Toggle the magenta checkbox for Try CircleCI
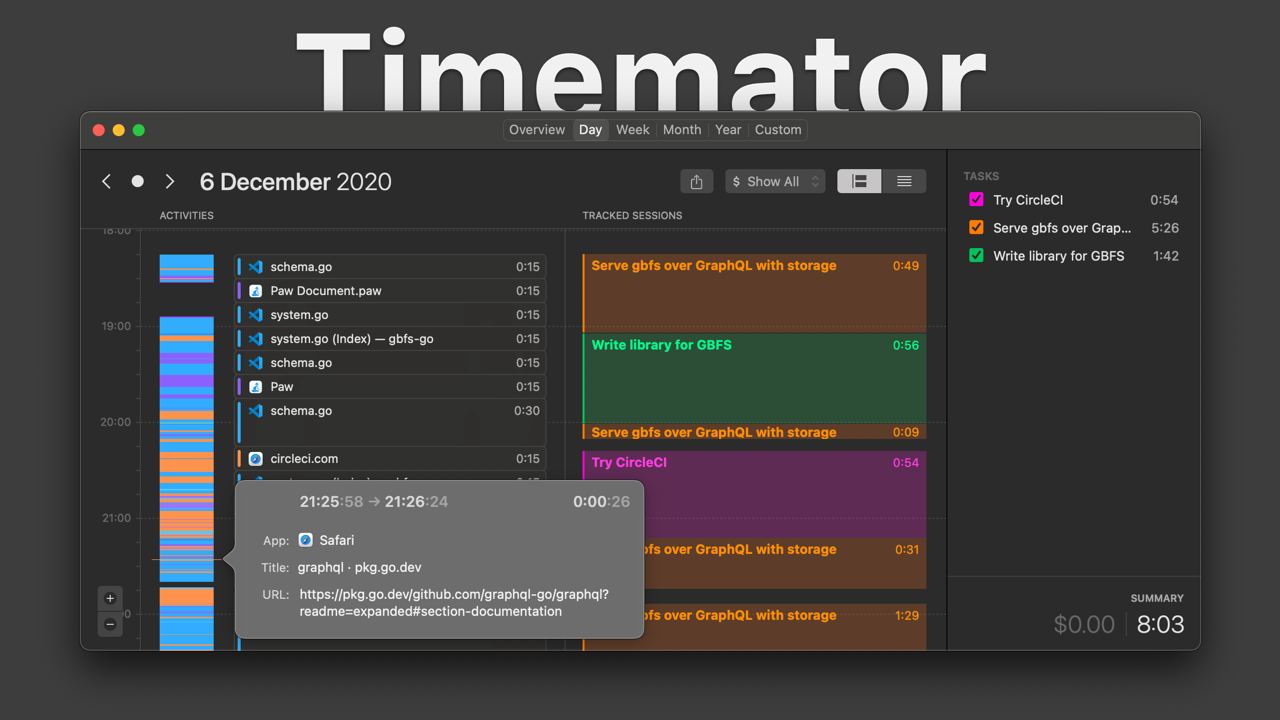The height and width of the screenshot is (720, 1280). click(x=975, y=199)
